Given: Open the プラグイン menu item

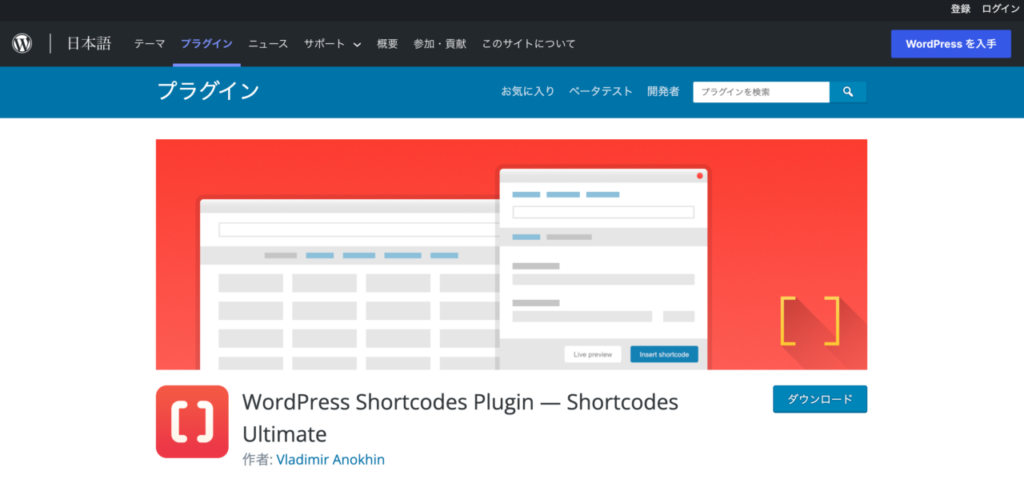Looking at the screenshot, I should [206, 44].
